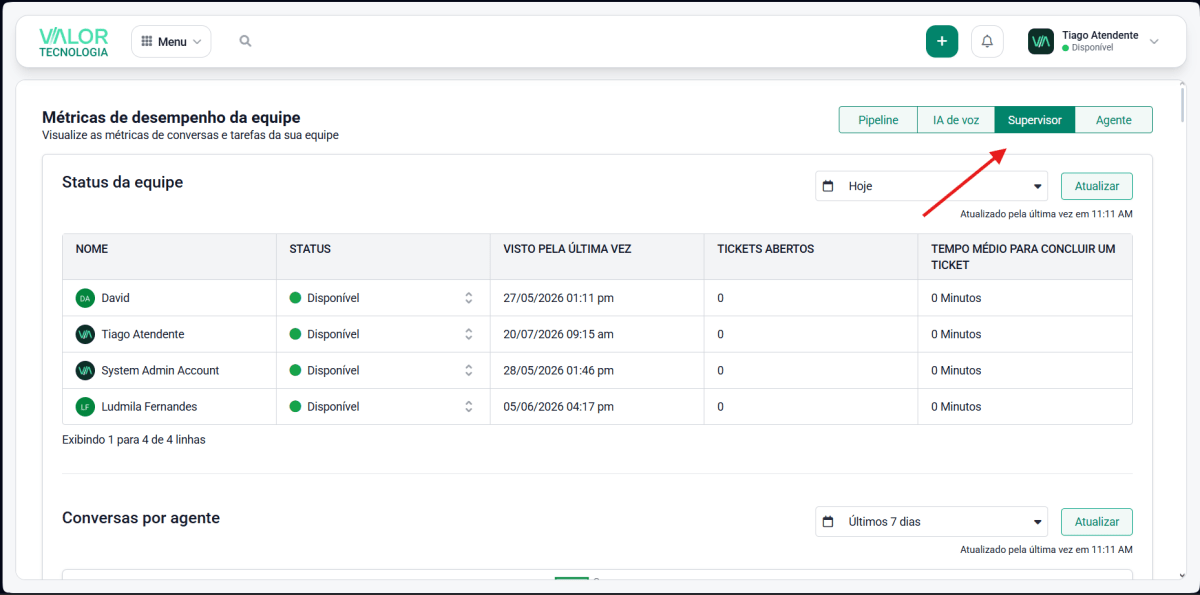The height and width of the screenshot is (595, 1200).
Task: Switch to the IA de voz tab
Action: [956, 120]
